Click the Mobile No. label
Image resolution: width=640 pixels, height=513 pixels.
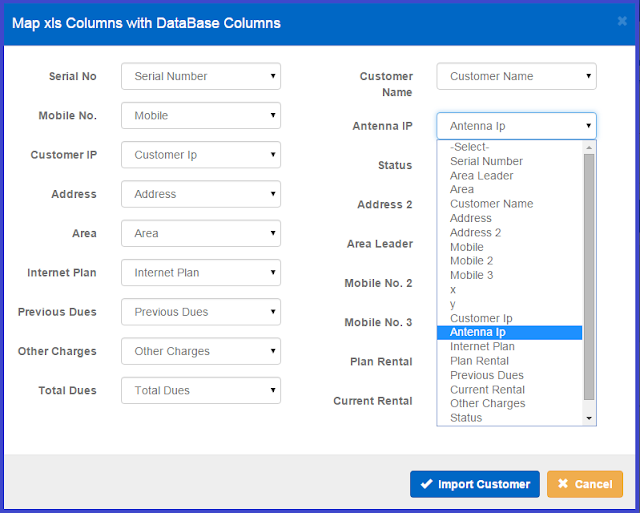pos(67,115)
